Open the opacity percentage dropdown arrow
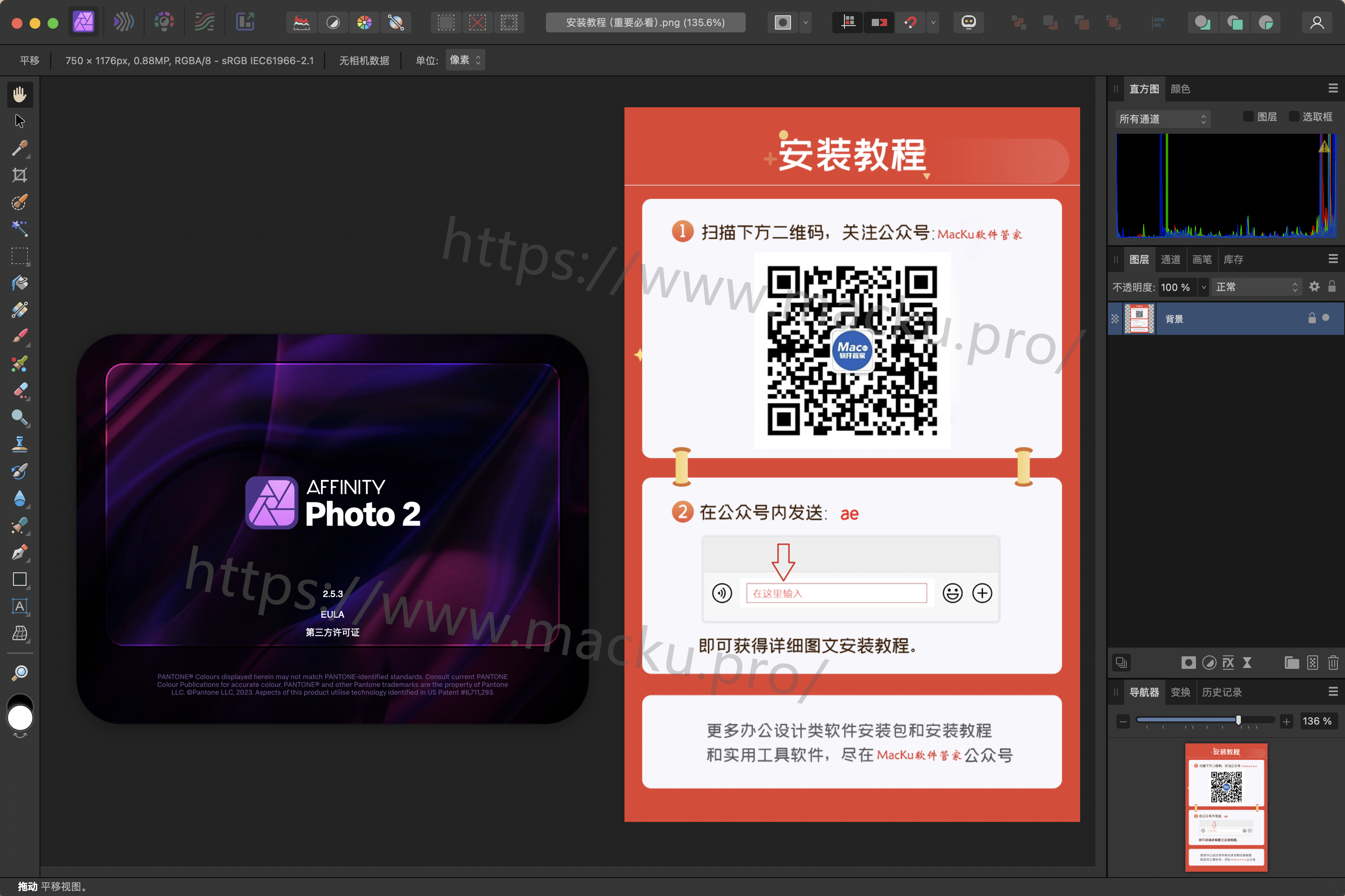Image resolution: width=1345 pixels, height=896 pixels. pyautogui.click(x=1204, y=287)
